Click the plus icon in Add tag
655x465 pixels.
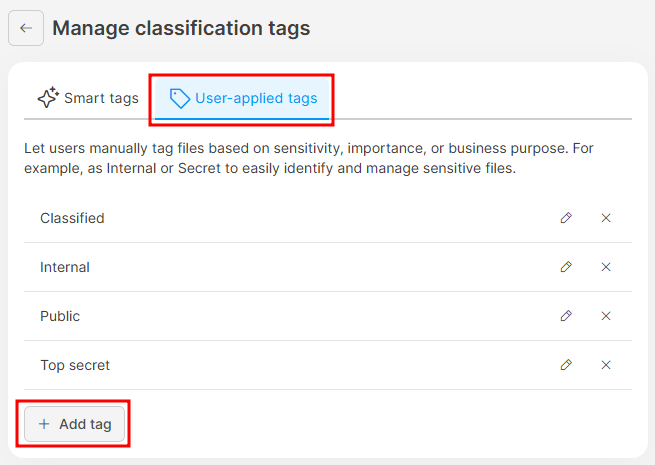click(44, 424)
